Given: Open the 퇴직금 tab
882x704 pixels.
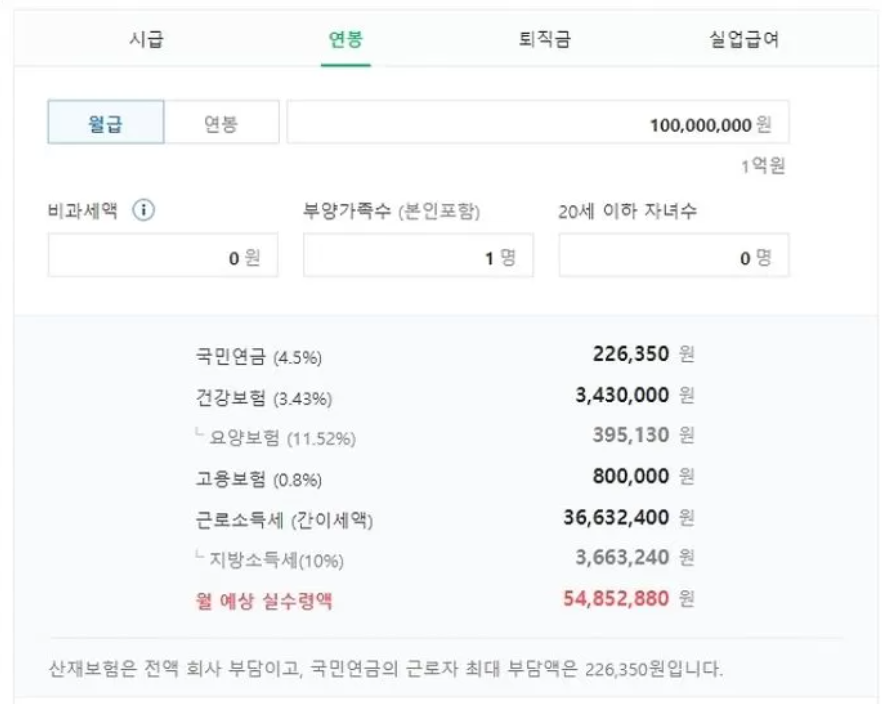Looking at the screenshot, I should (545, 41).
